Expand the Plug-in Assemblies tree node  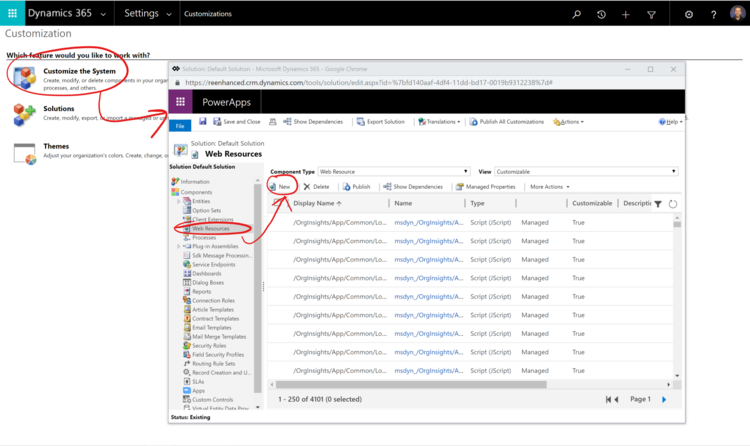(x=178, y=246)
